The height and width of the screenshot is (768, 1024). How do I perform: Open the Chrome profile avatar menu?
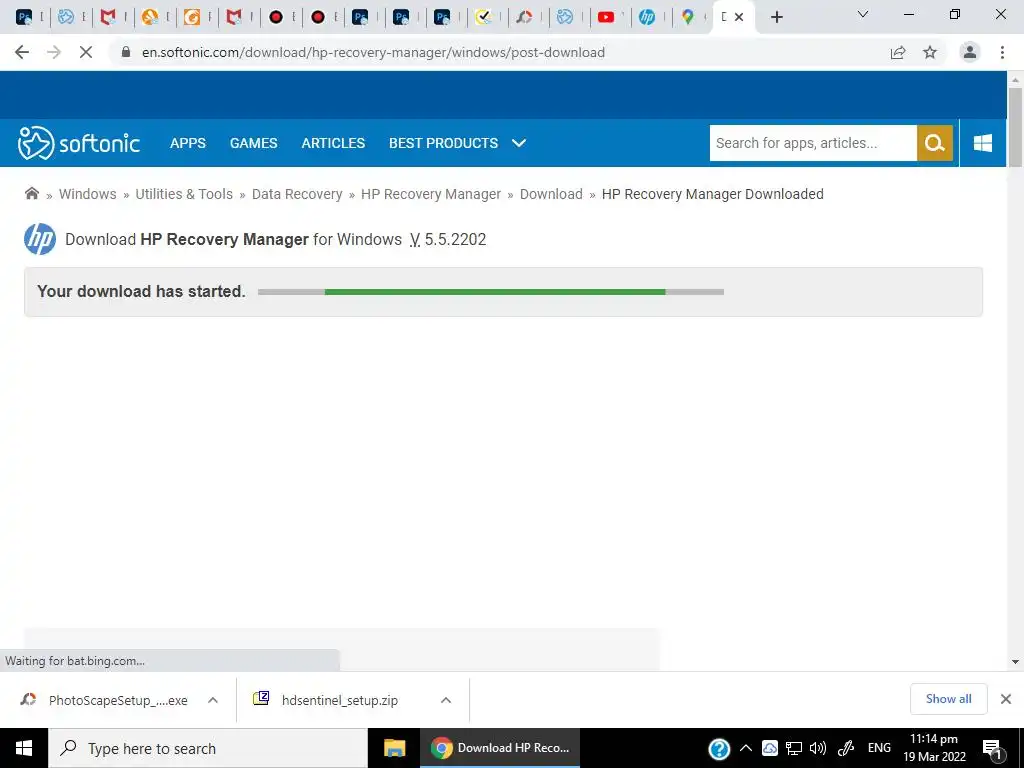(x=970, y=52)
